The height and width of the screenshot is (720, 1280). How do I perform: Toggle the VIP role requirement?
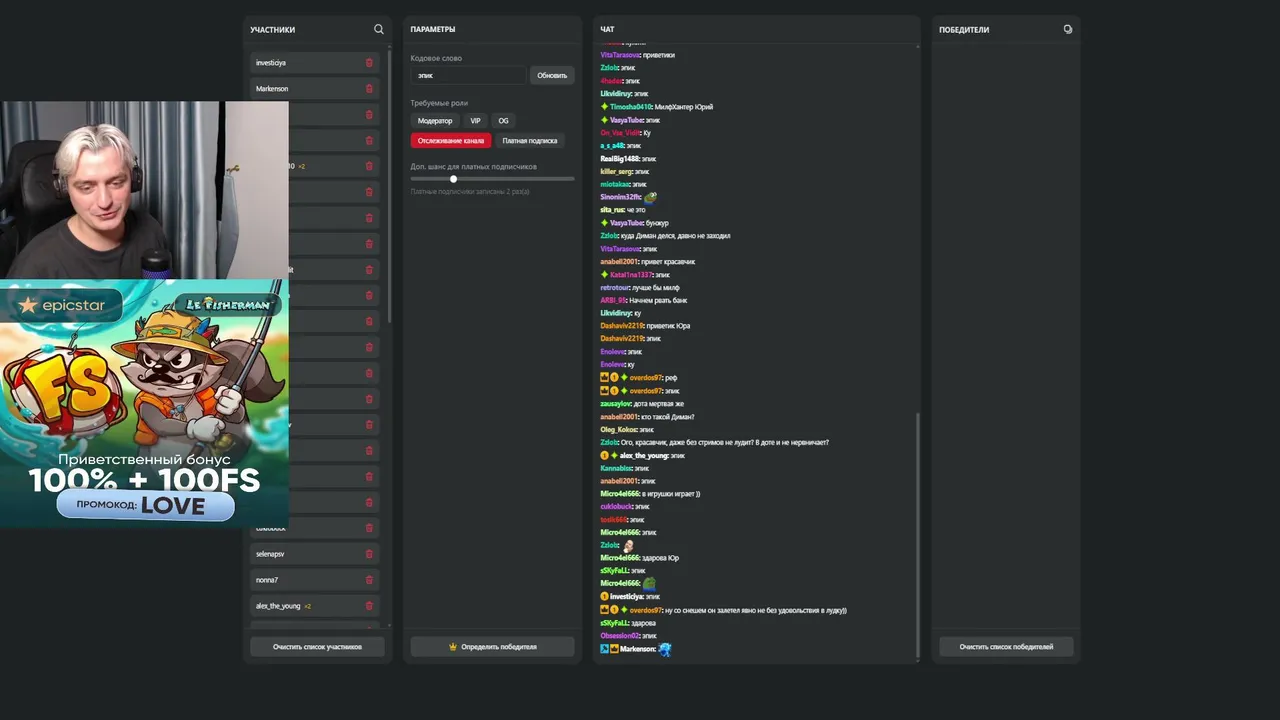coord(475,121)
